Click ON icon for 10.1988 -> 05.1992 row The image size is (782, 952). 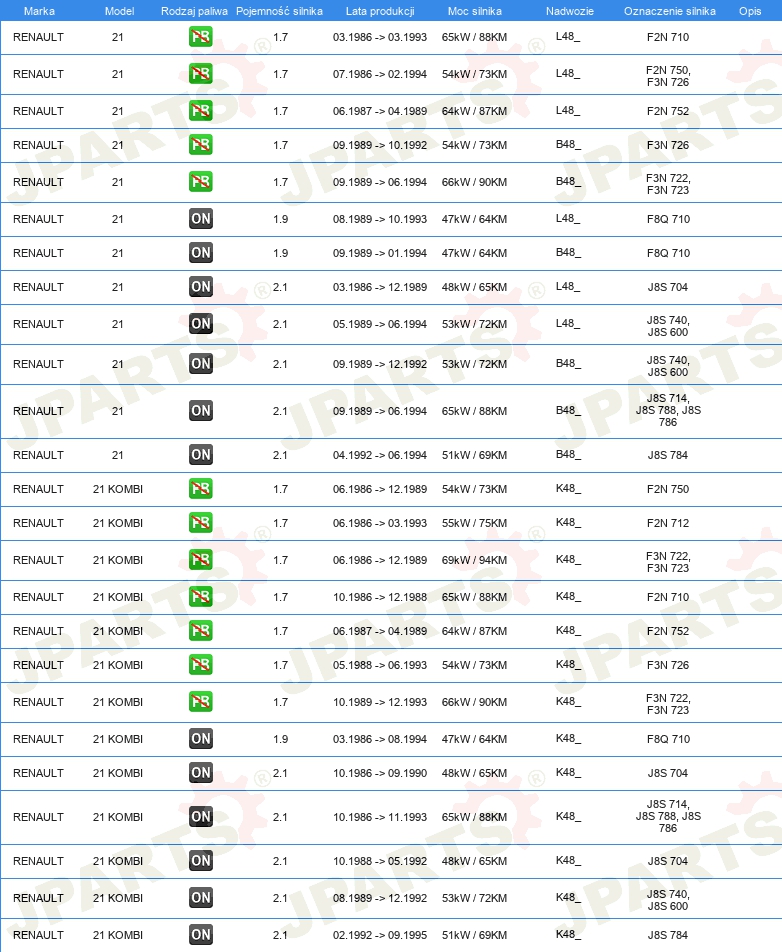point(200,862)
